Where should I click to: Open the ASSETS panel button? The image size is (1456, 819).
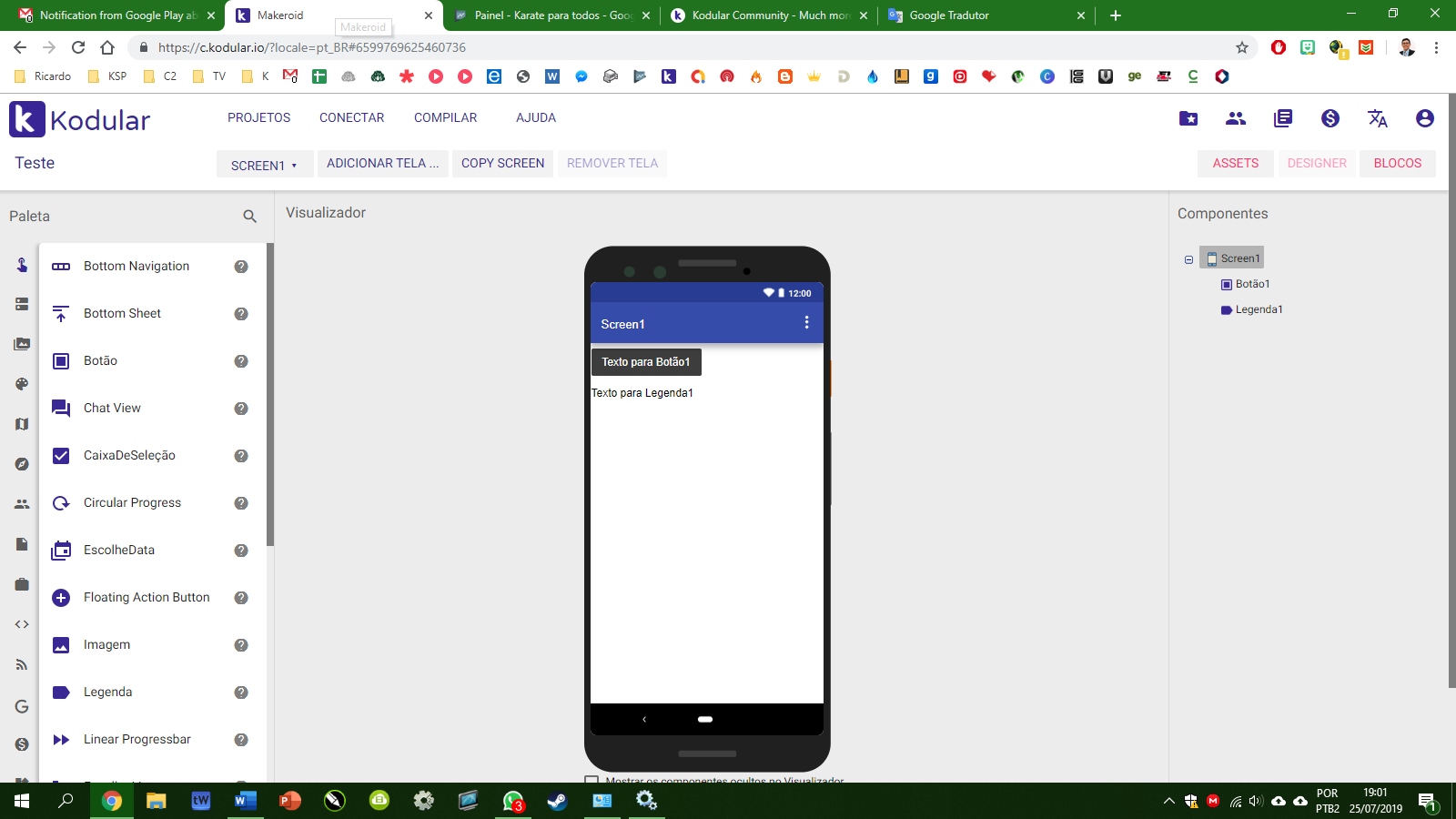[1236, 163]
